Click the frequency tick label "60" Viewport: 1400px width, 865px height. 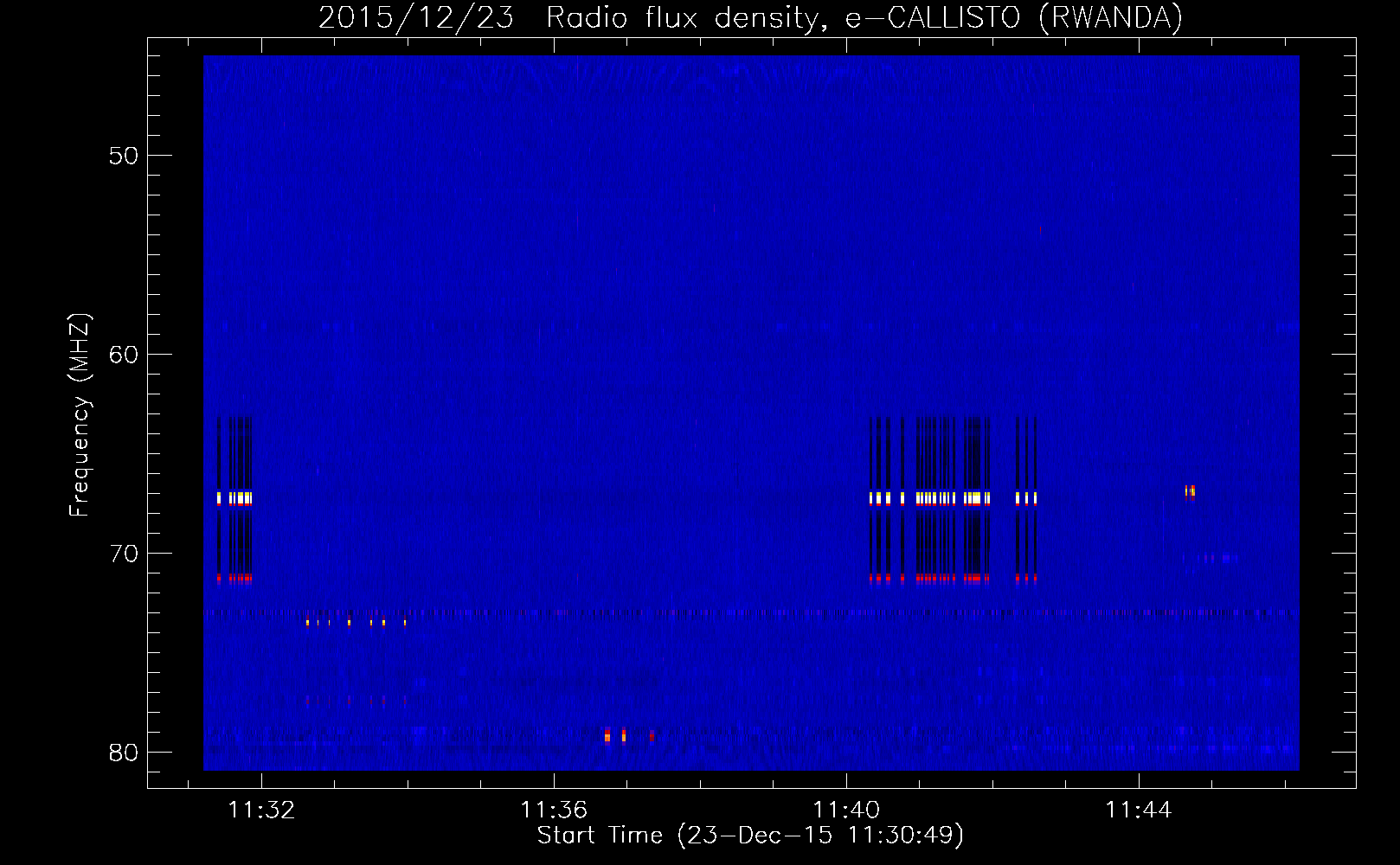124,355
